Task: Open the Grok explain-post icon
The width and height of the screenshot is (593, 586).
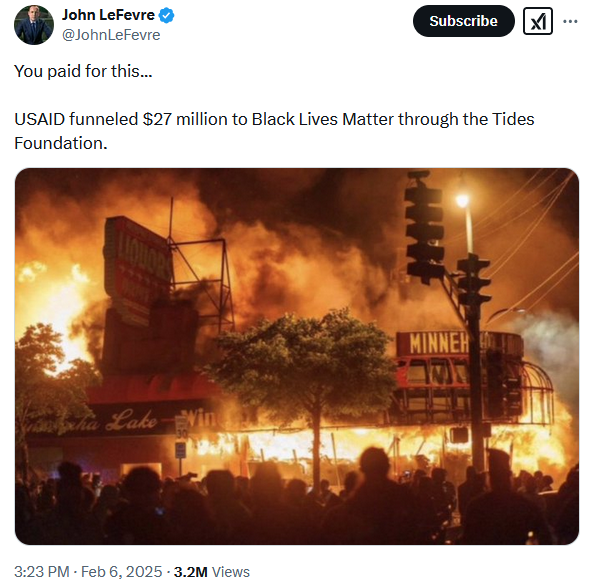Action: [x=537, y=21]
